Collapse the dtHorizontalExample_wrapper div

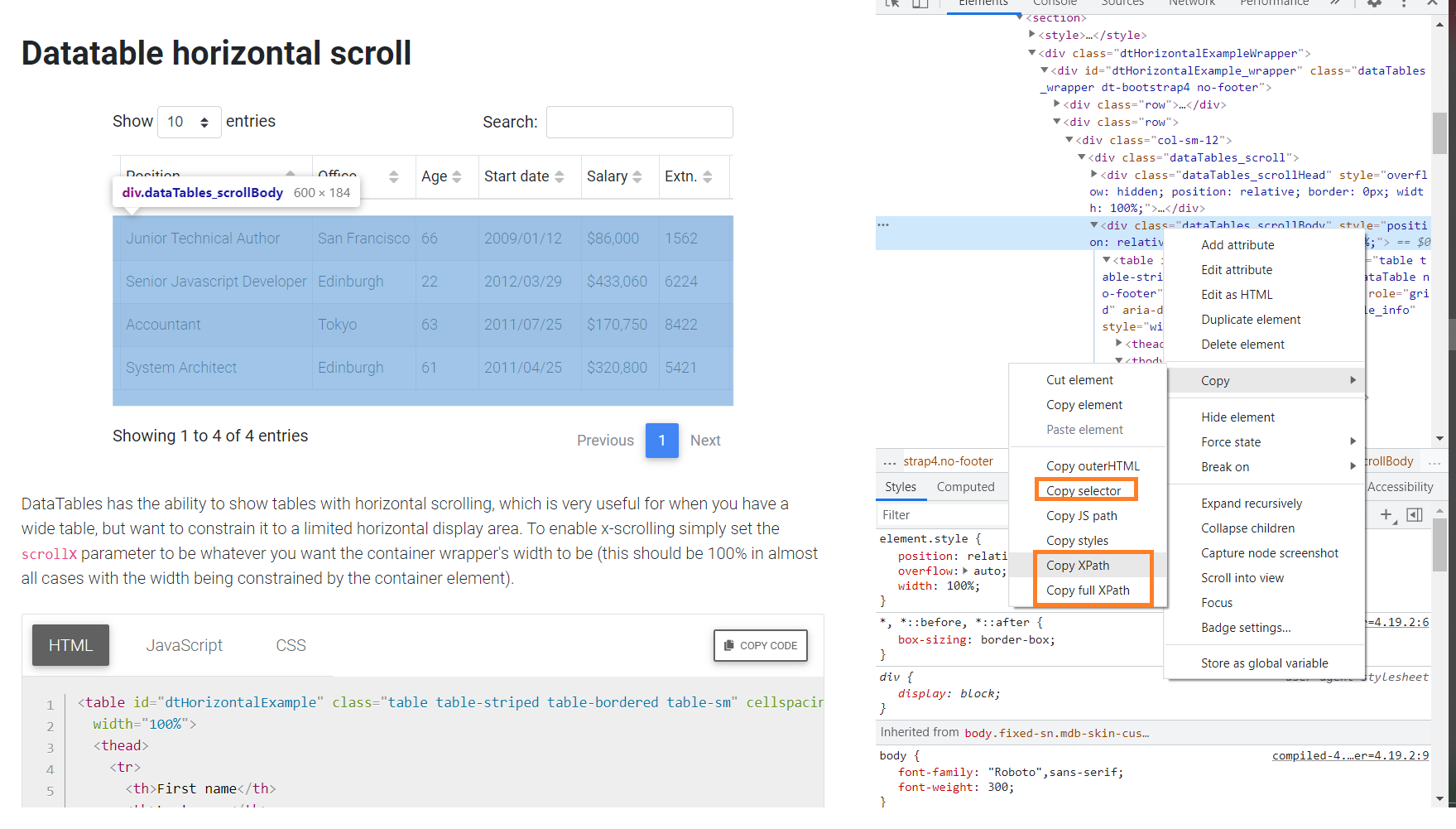pyautogui.click(x=1045, y=70)
